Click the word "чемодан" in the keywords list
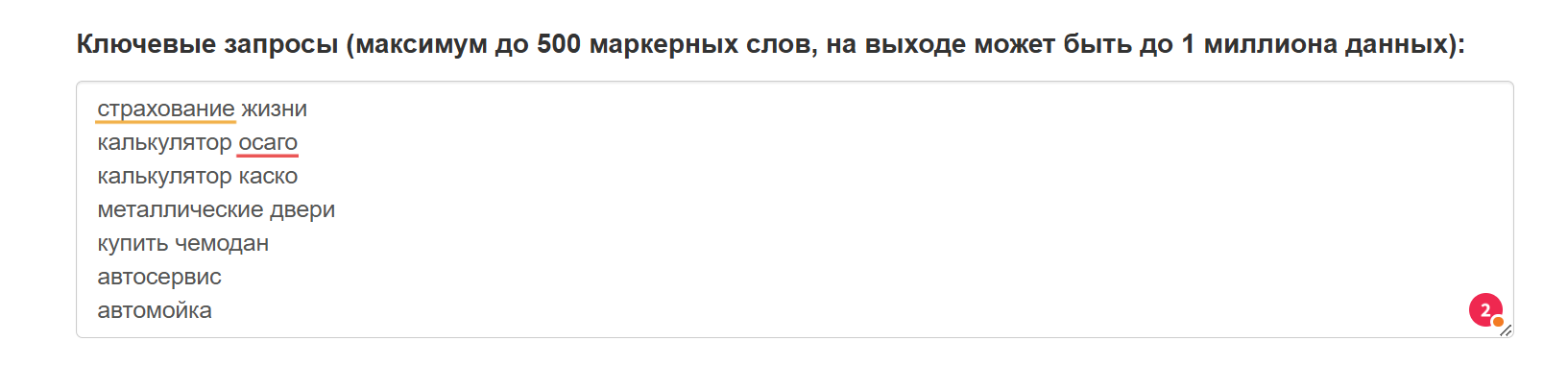This screenshot has width=1568, height=366. [x=222, y=244]
